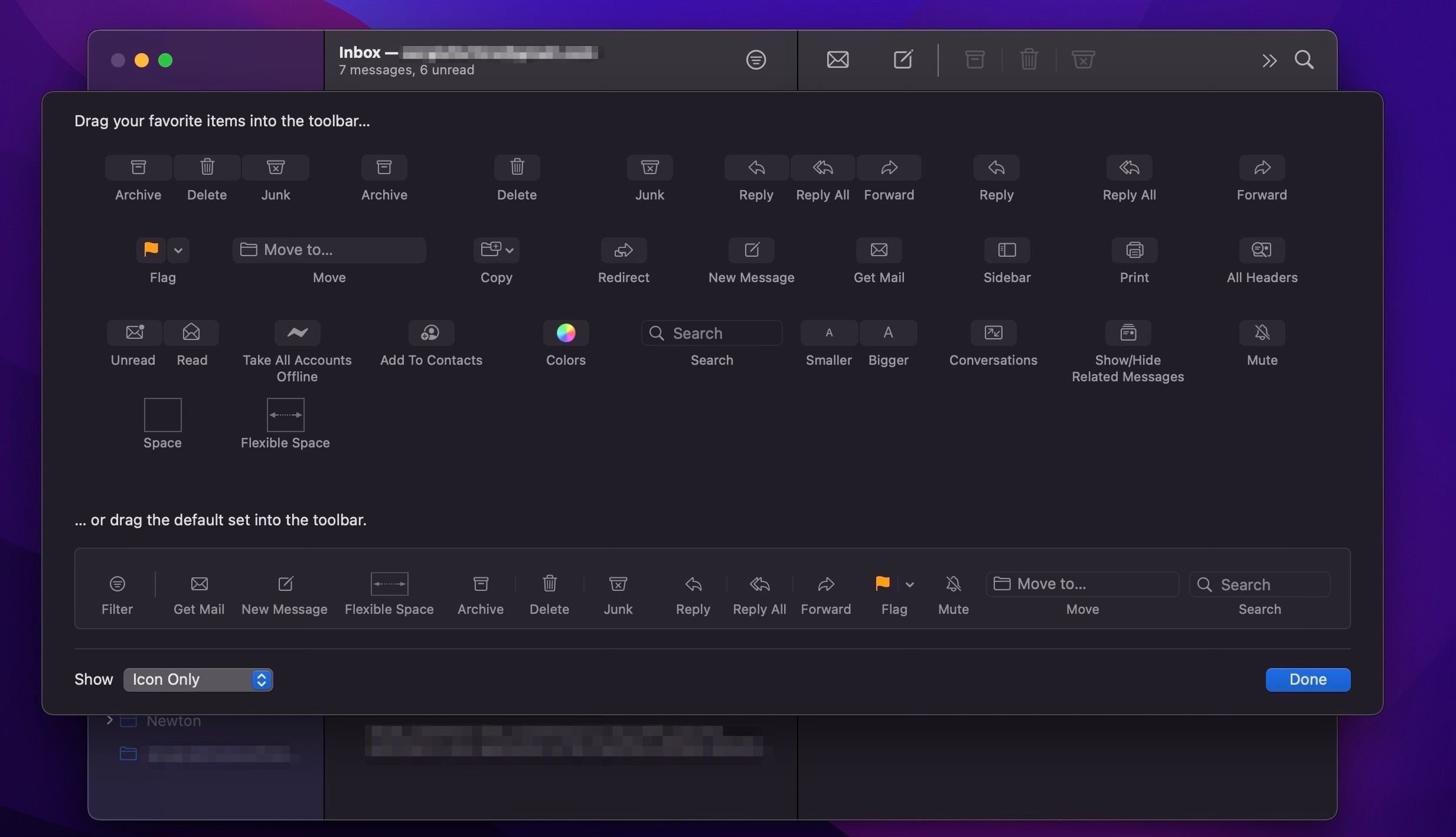Viewport: 1456px width, 837px height.
Task: Click the Show/Hide Related Messages icon
Action: click(1128, 333)
